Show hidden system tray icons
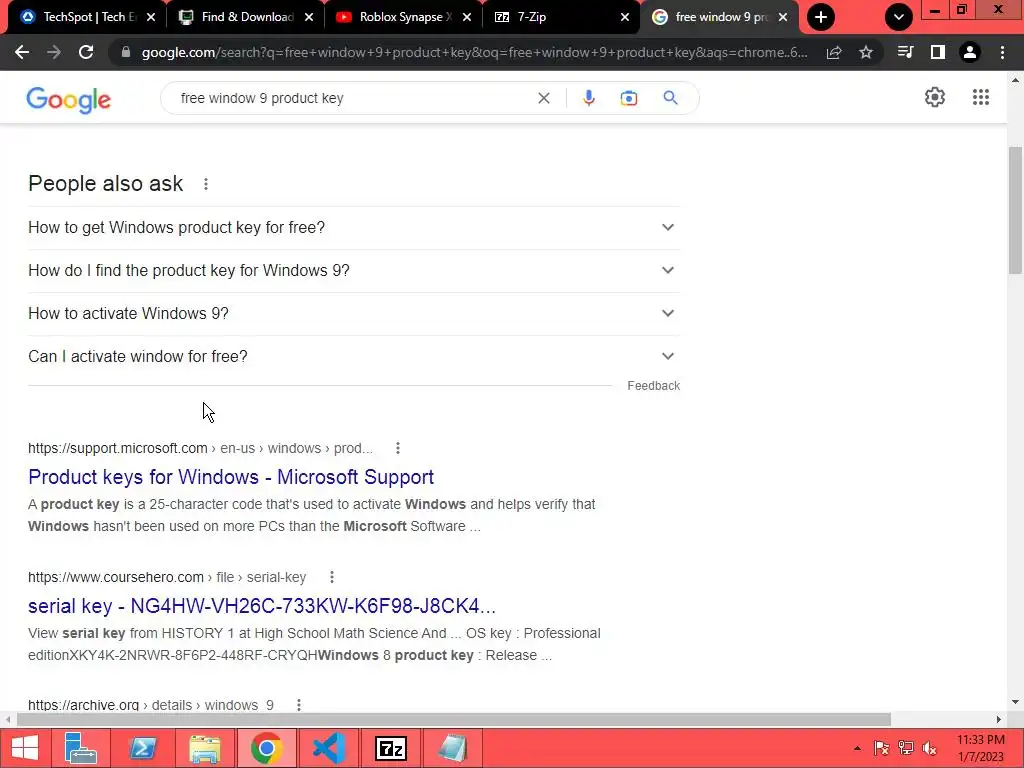The height and width of the screenshot is (768, 1024). coord(857,748)
